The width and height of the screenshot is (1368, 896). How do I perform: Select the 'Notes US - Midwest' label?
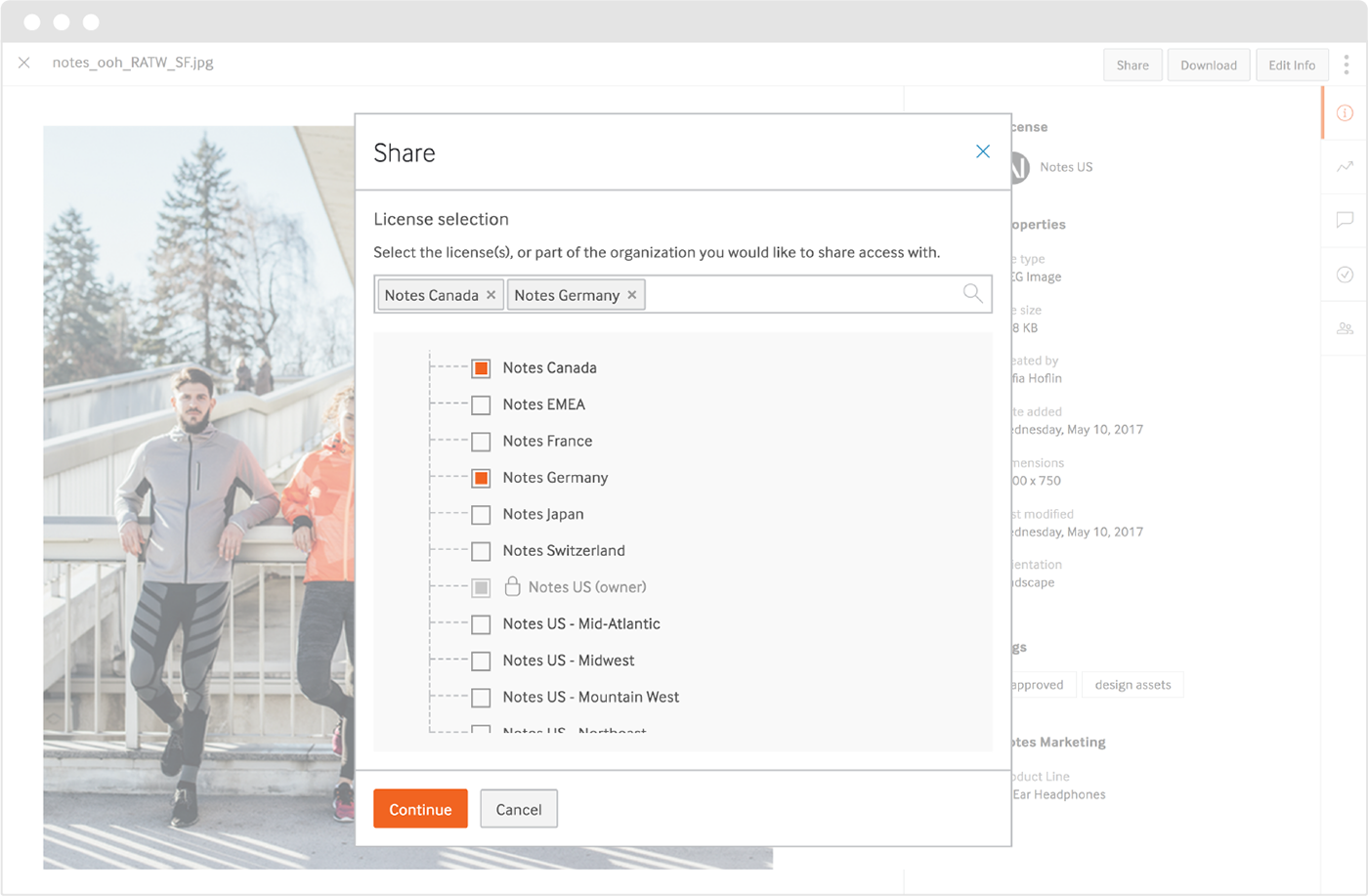click(x=569, y=661)
